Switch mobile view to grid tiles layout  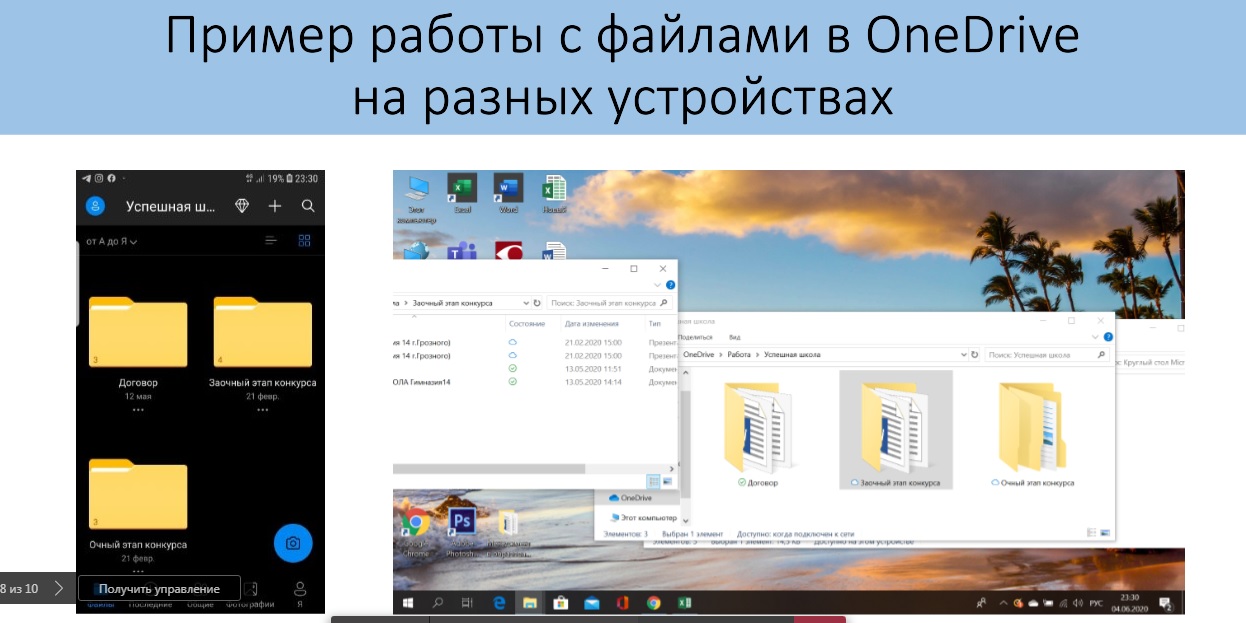pos(305,241)
